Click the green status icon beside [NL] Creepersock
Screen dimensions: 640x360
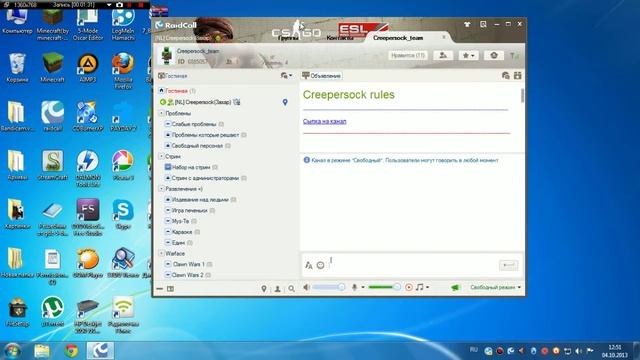[x=163, y=102]
